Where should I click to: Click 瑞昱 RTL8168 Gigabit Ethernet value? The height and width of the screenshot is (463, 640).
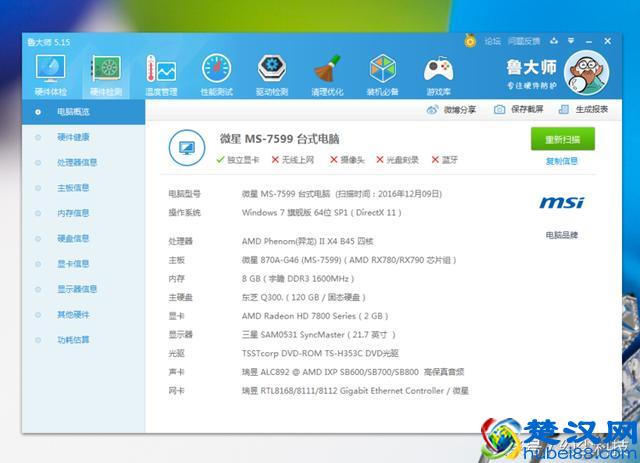coord(355,391)
